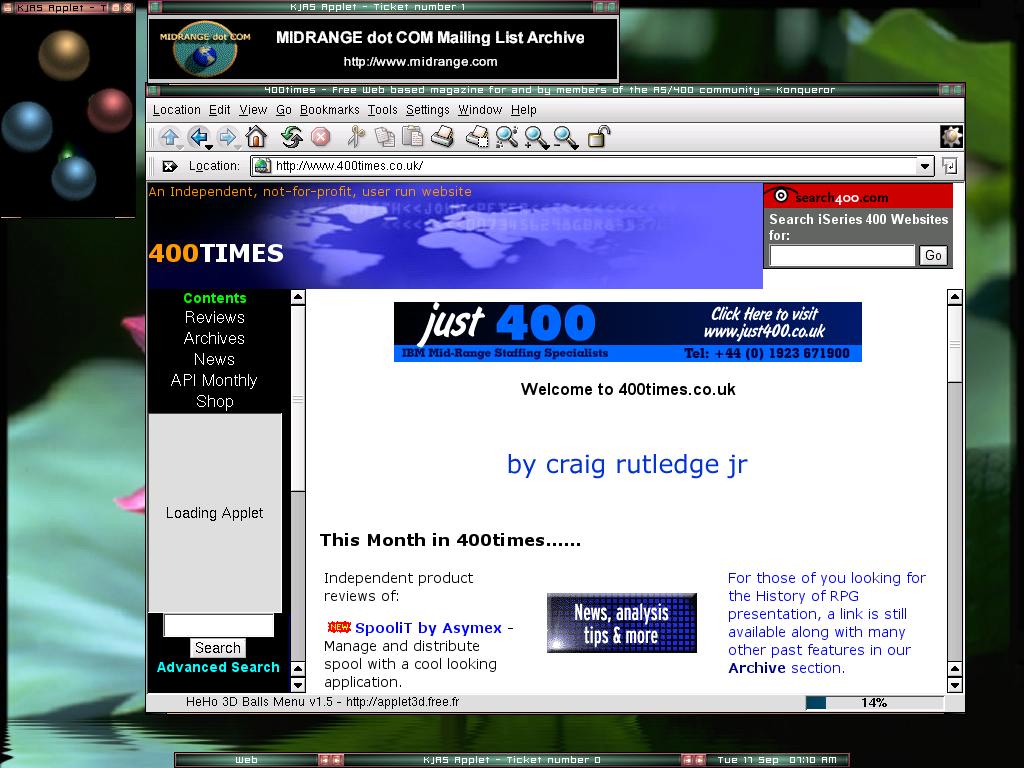The height and width of the screenshot is (768, 1024).
Task: Click the Advanced Search link
Action: pos(218,667)
